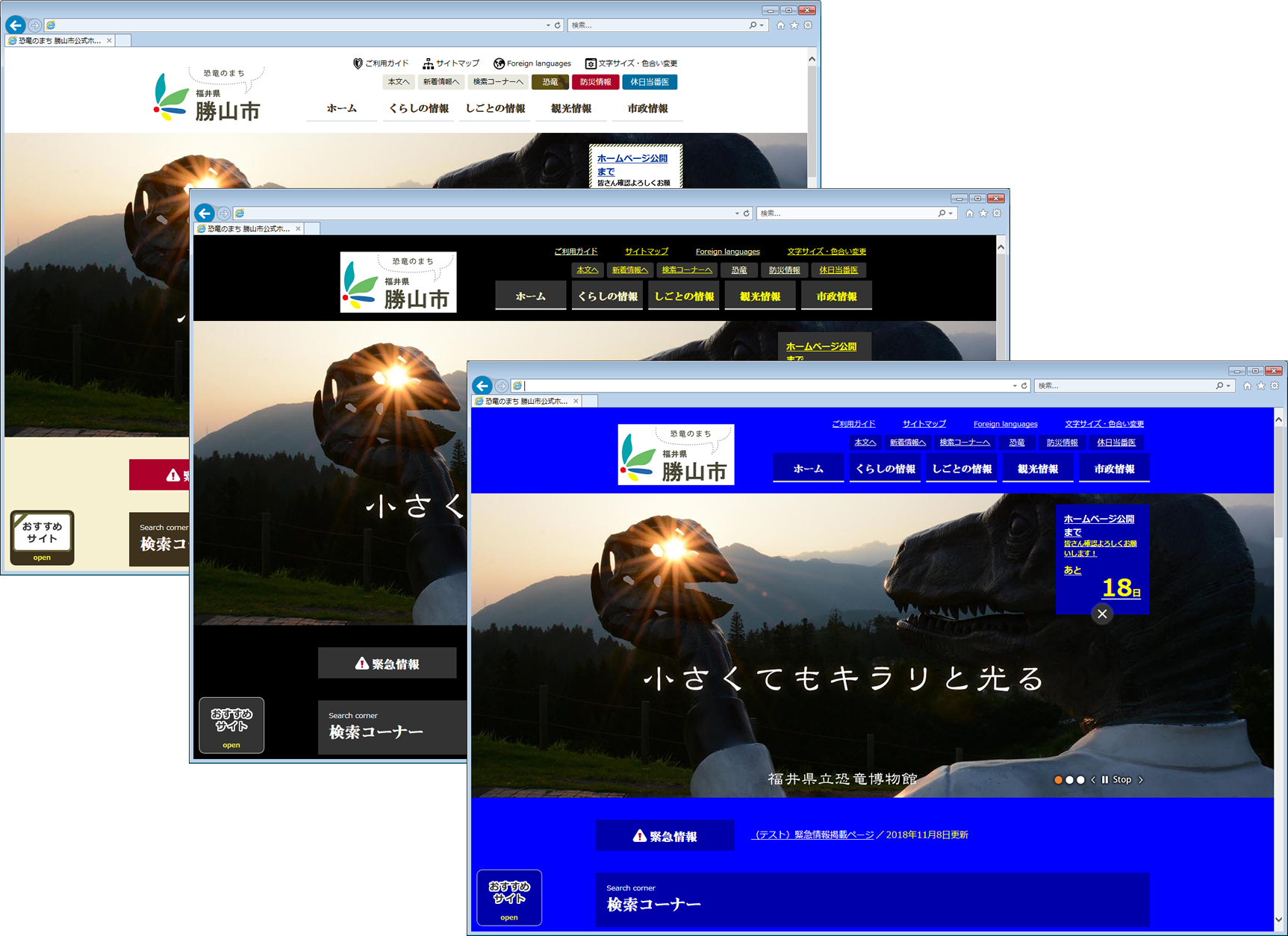Click the refresh icon in the blue-themed window
Viewport: 1288px width, 936px height.
tap(1024, 386)
